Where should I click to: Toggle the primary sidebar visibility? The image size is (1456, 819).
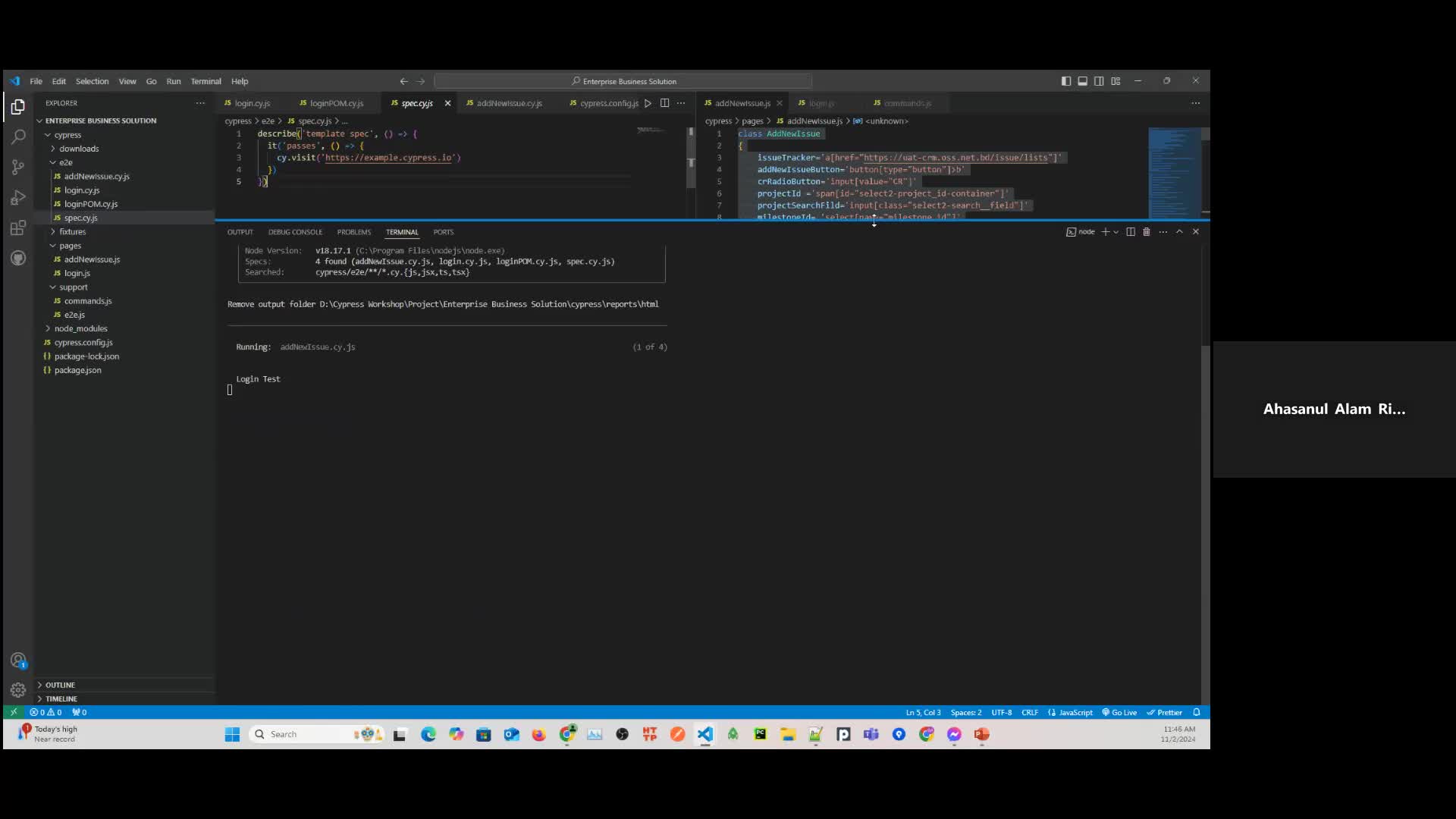[1065, 80]
